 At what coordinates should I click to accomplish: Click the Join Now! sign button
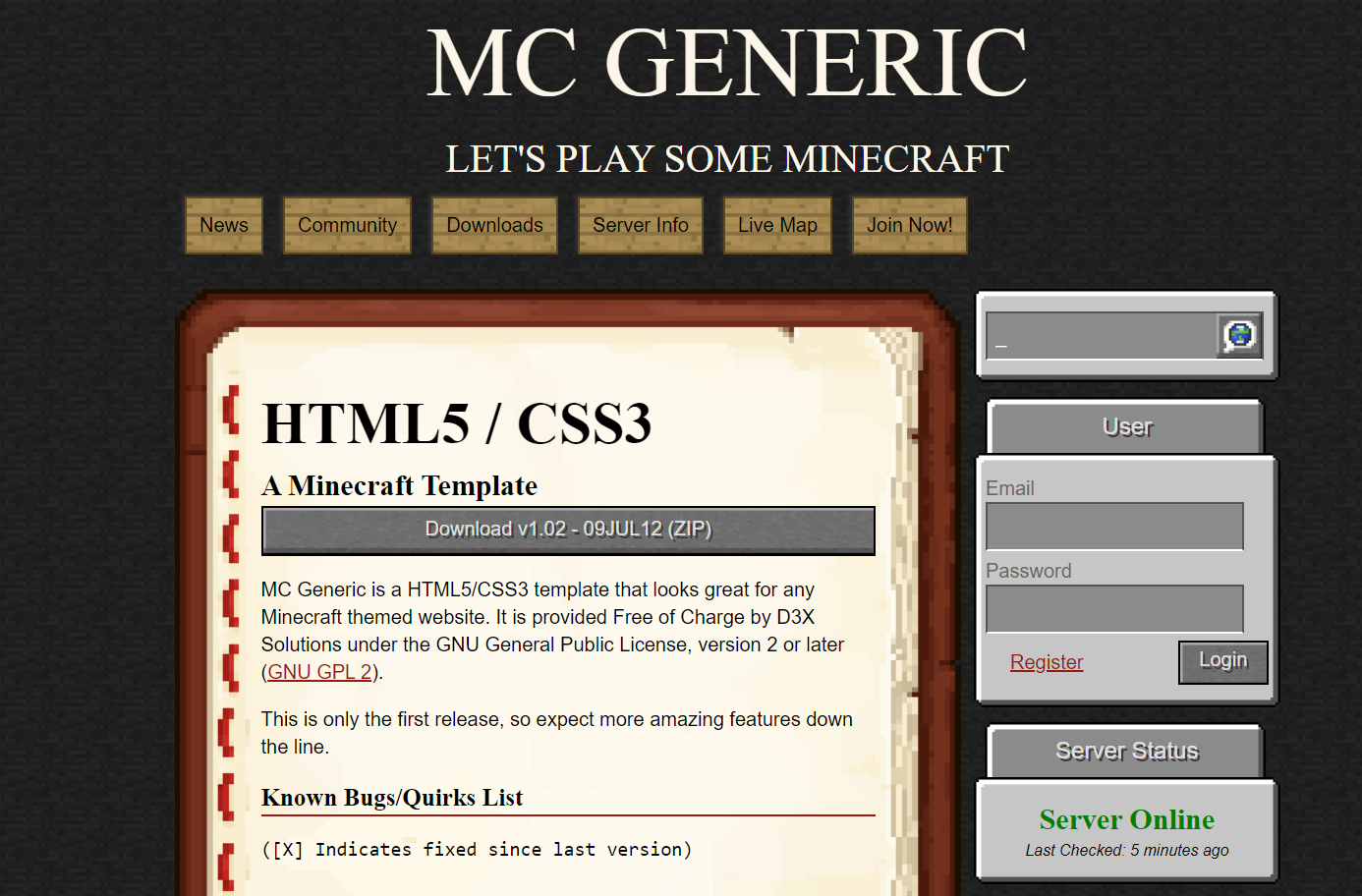click(x=909, y=225)
